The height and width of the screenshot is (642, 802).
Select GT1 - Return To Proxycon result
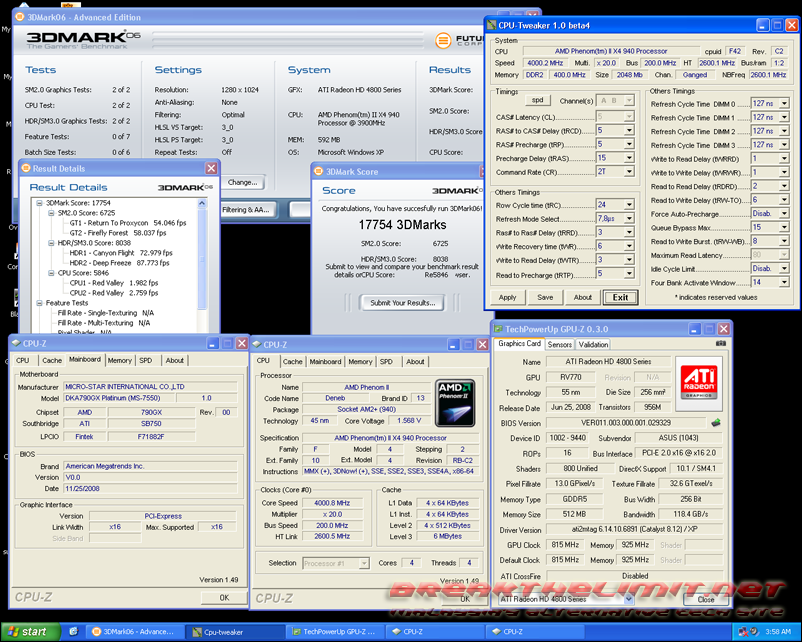[128, 223]
